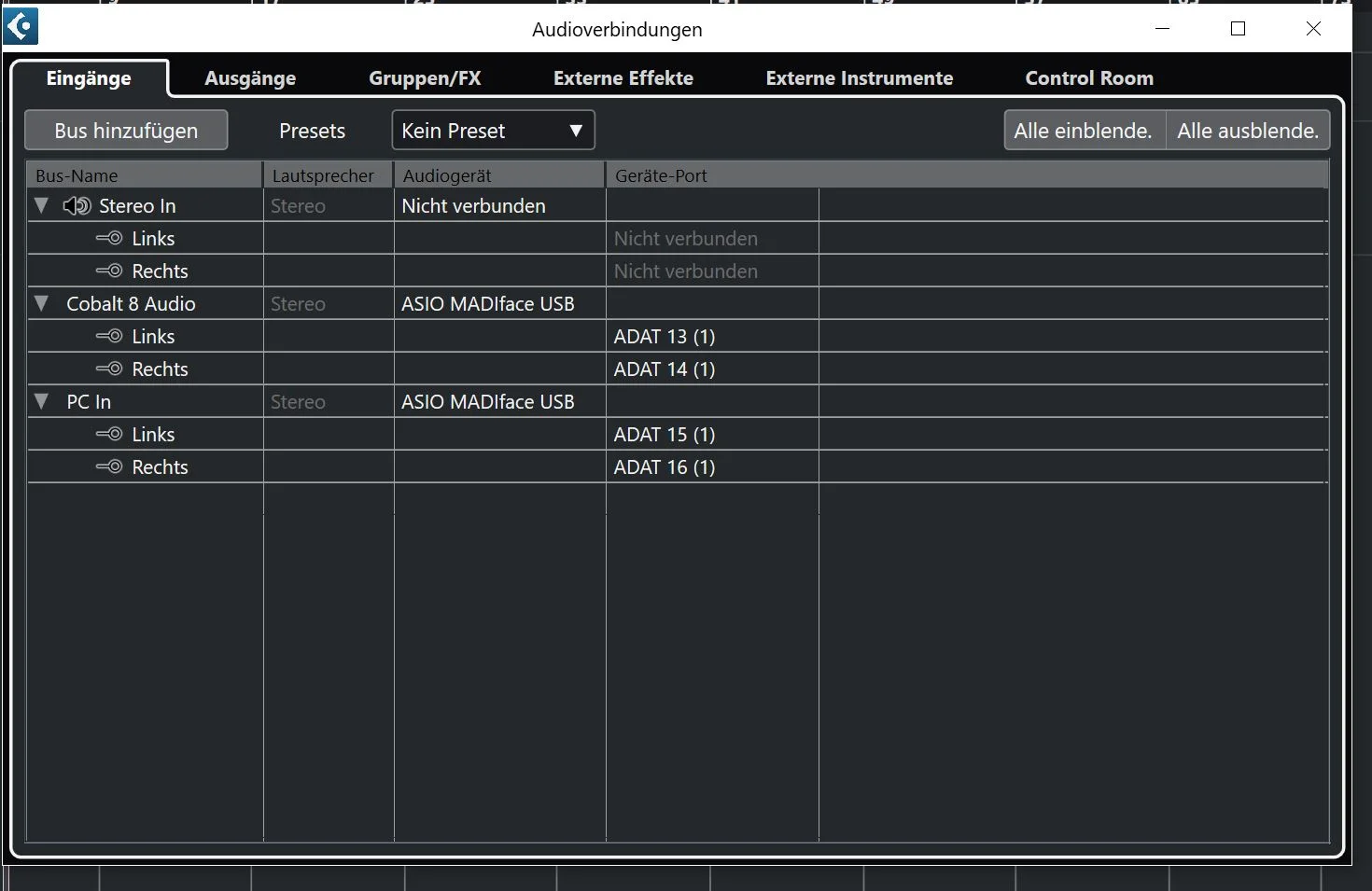The image size is (1372, 891).
Task: Switch to the Eingänge tab
Action: (x=89, y=78)
